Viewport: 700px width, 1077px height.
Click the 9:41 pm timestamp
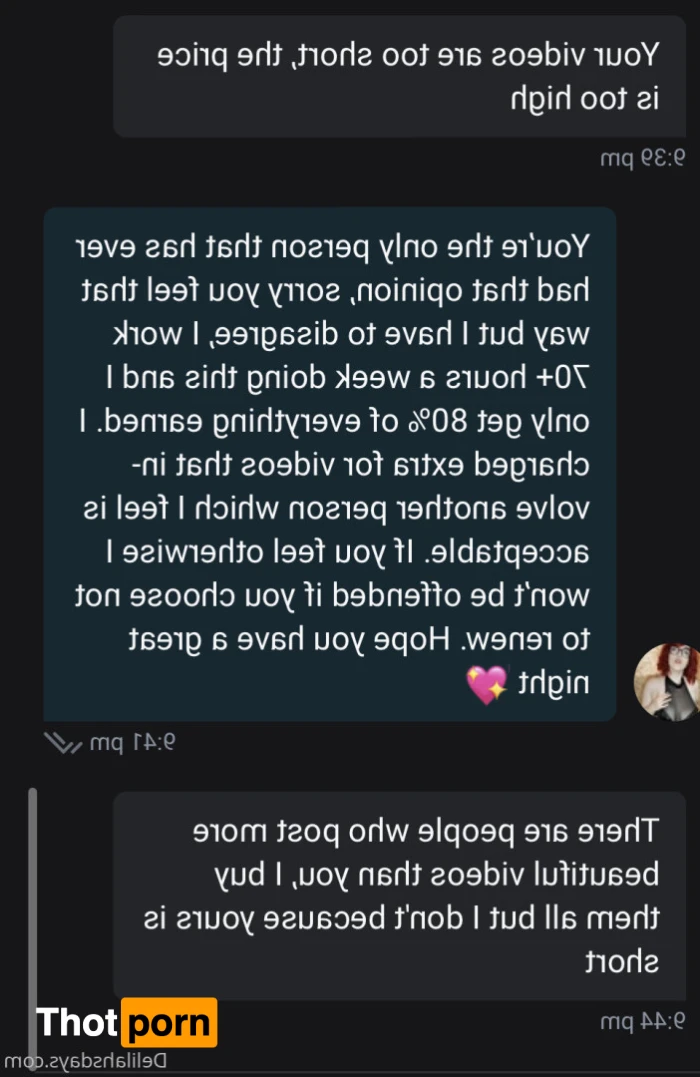(x=133, y=742)
